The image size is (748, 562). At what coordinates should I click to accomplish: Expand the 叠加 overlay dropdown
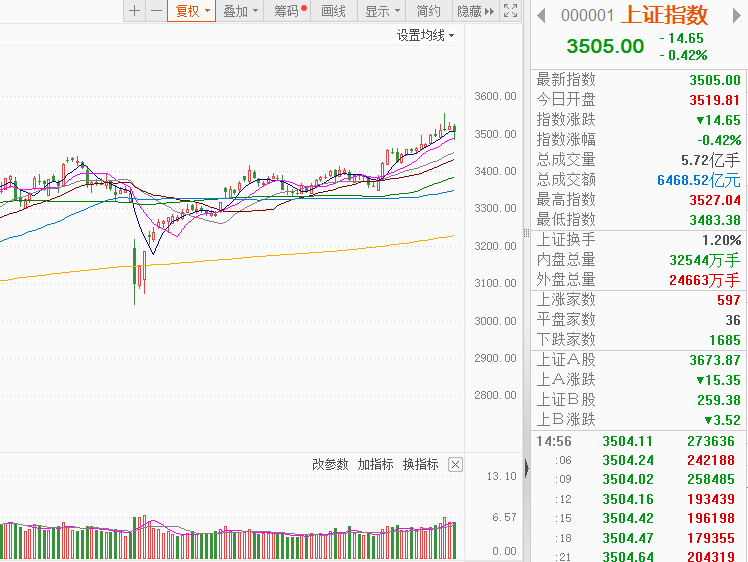(x=241, y=11)
